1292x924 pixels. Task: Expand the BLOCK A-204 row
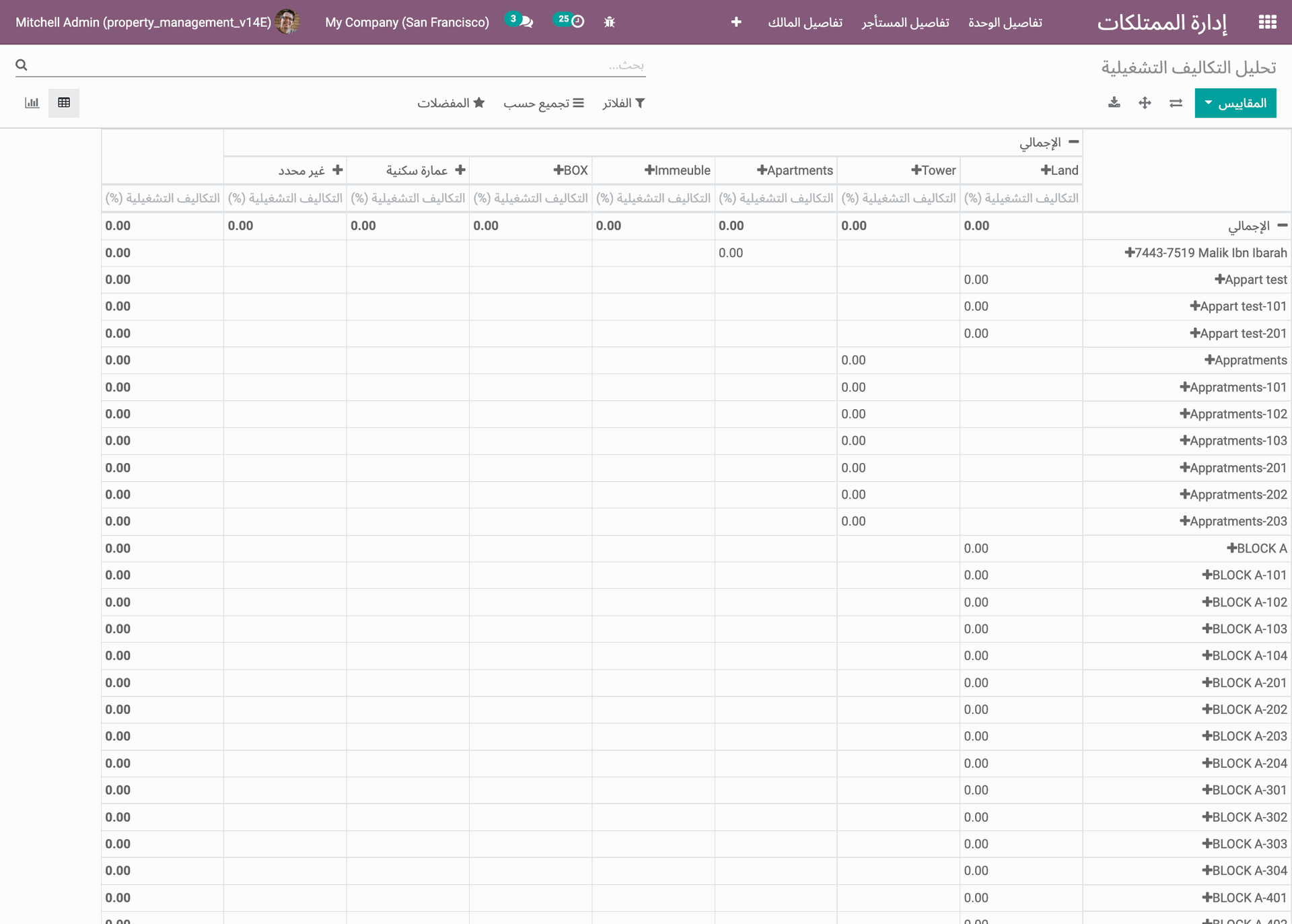click(x=1244, y=763)
